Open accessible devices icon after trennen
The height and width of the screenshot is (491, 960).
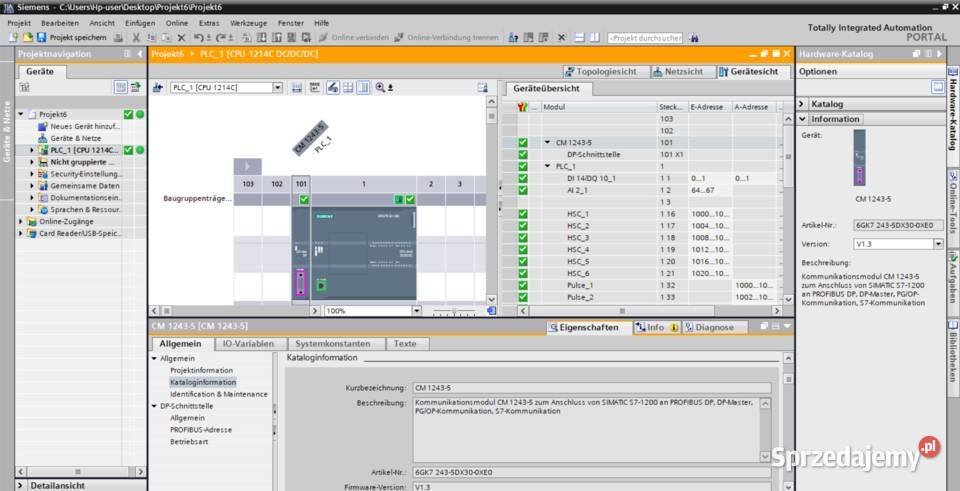click(x=513, y=37)
